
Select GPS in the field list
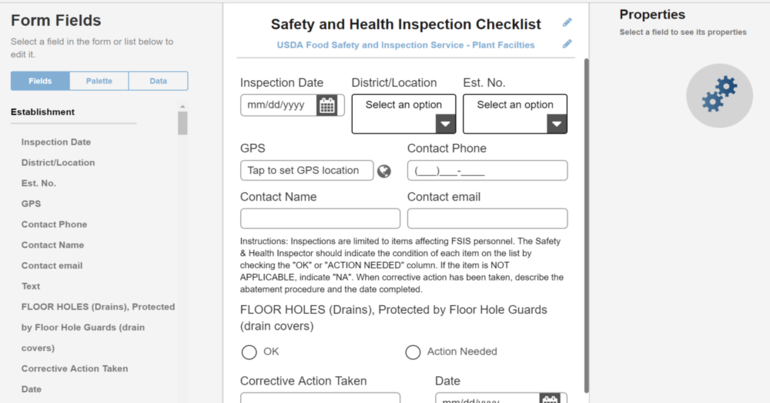coord(31,204)
